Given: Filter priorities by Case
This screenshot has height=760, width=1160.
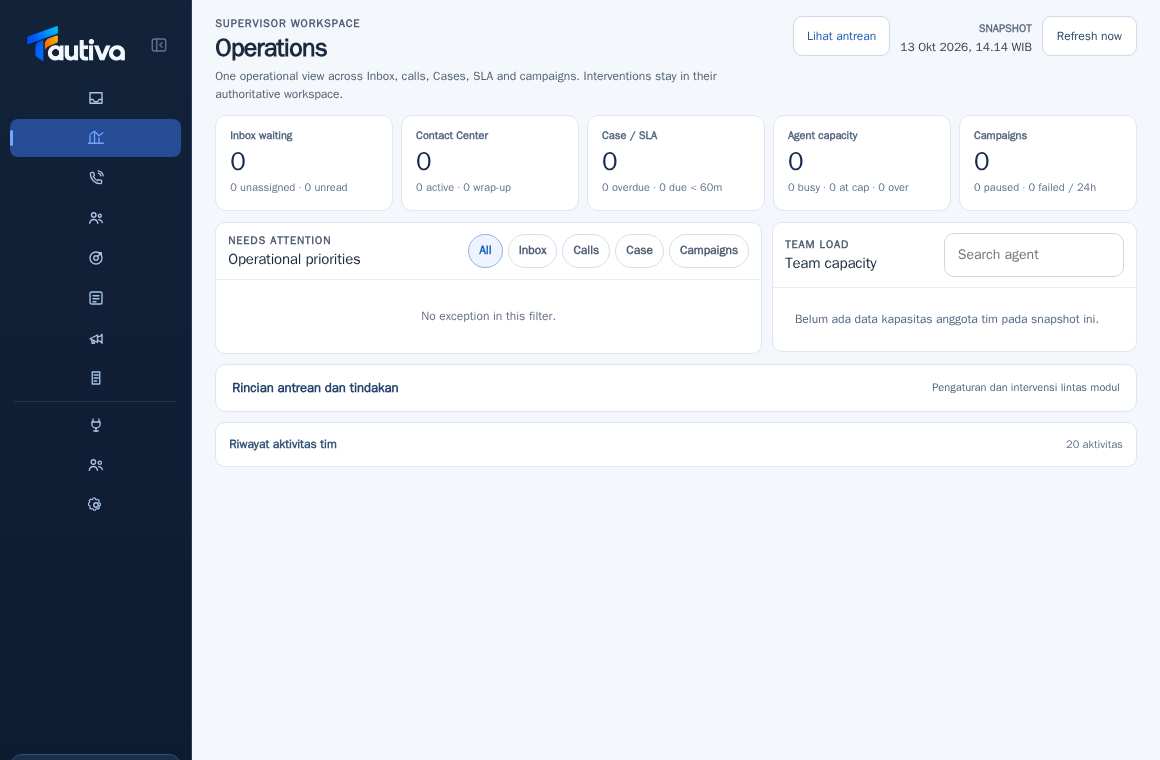Looking at the screenshot, I should click(639, 251).
